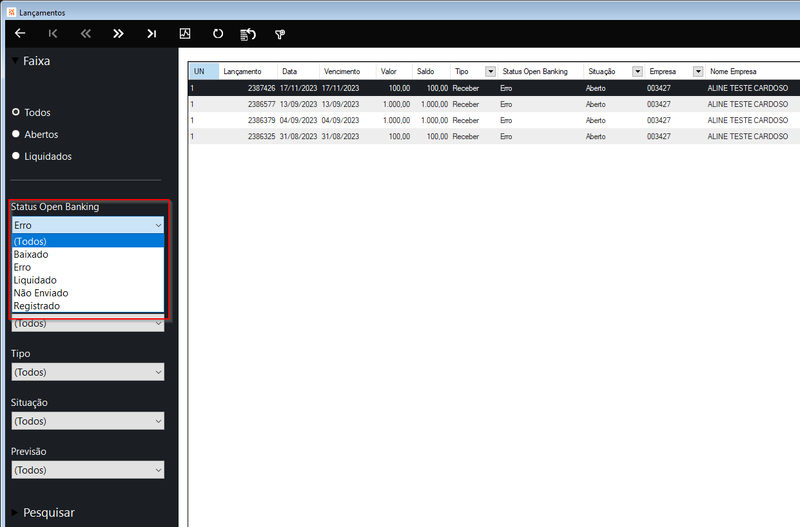
Task: Click the 04/09/2023 Vencimento cell
Action: tap(340, 120)
